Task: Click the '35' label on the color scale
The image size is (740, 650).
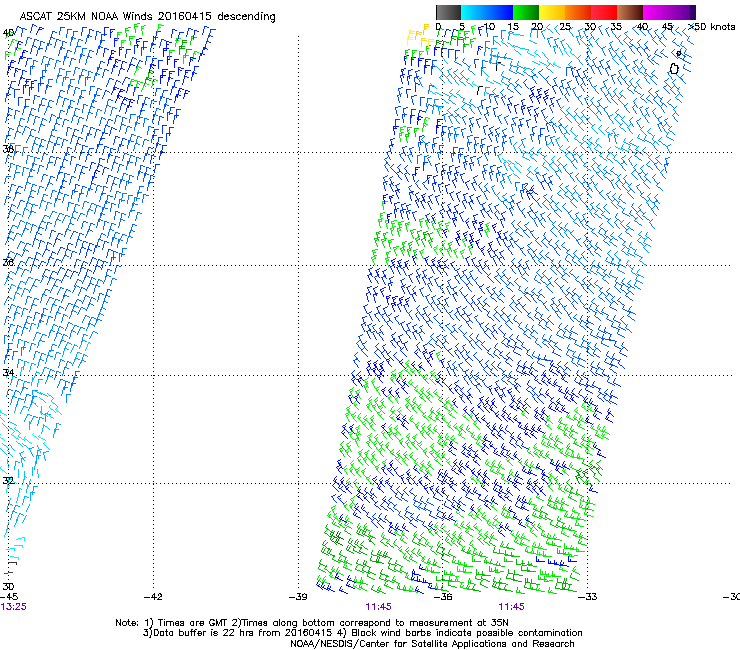Action: click(616, 27)
